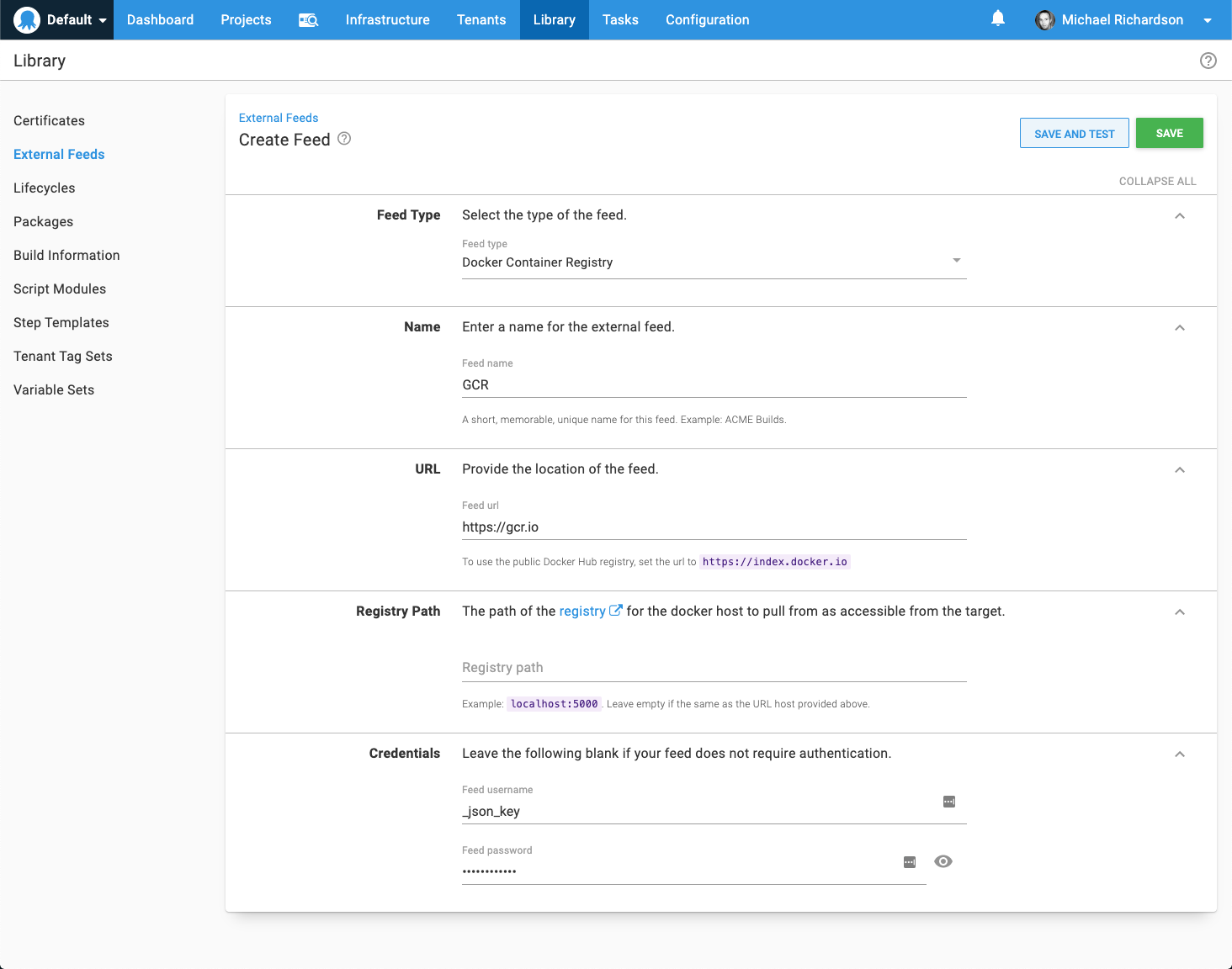Open the notifications bell
The height and width of the screenshot is (969, 1232).
998,19
